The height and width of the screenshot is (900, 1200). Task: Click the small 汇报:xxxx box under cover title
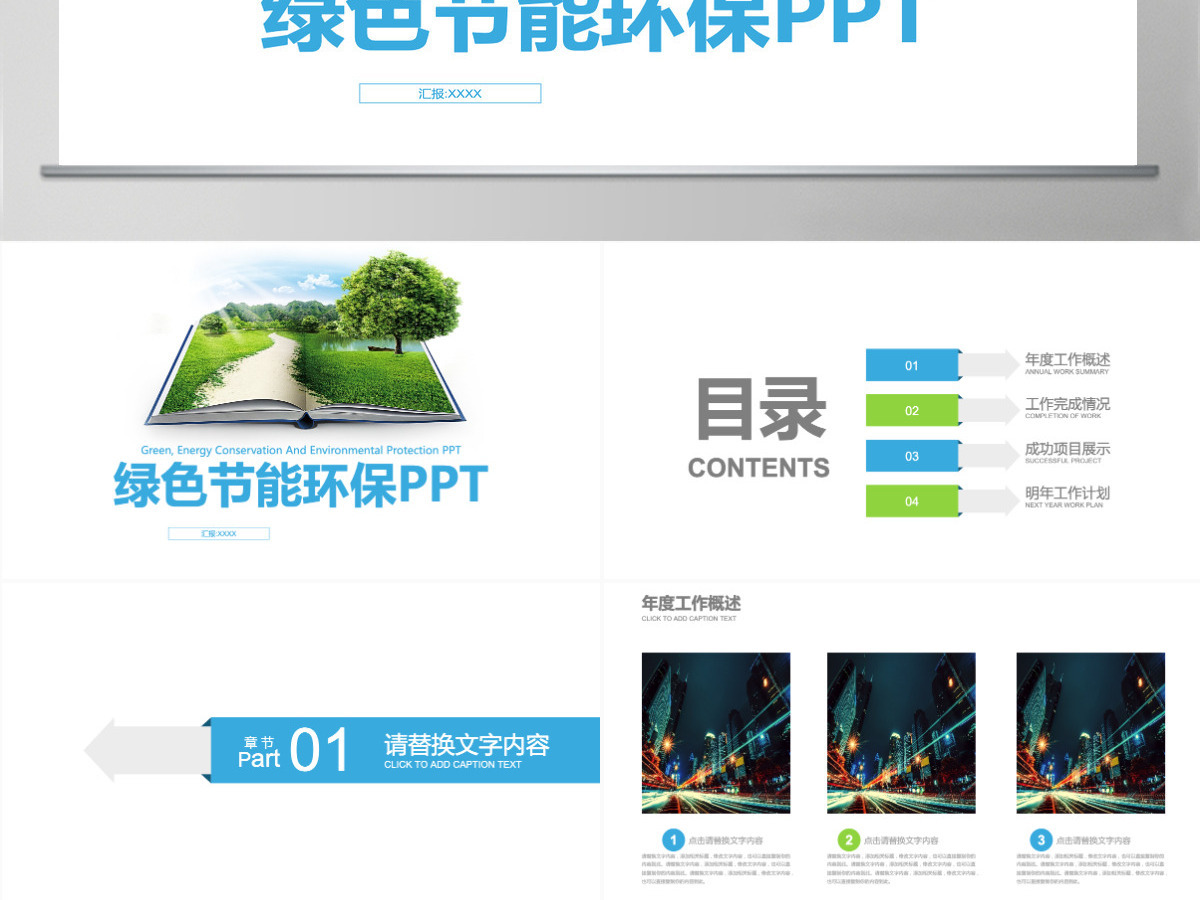pos(219,534)
